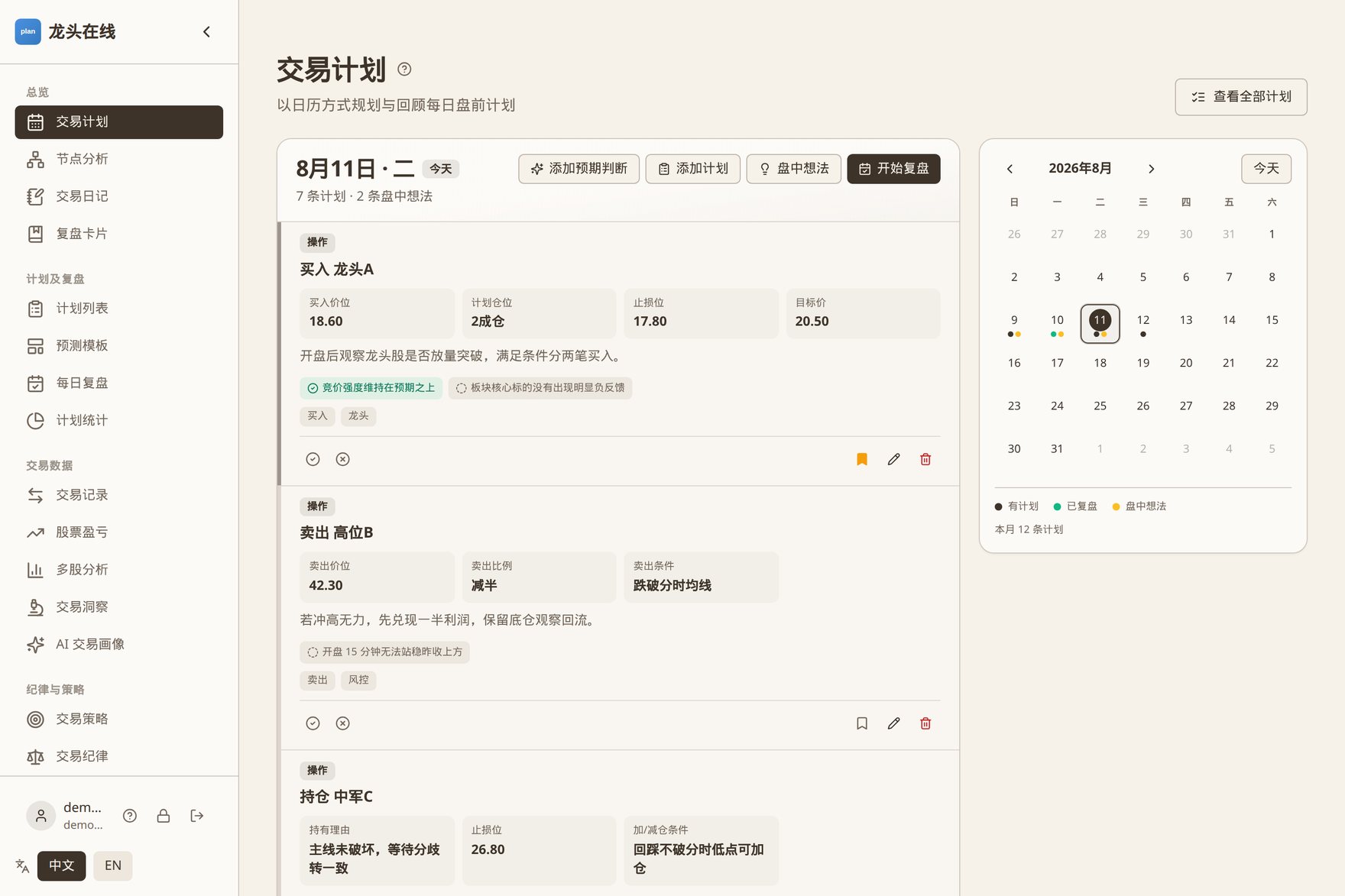Image resolution: width=1345 pixels, height=896 pixels.
Task: Open 节点分析 in the sidebar
Action: tap(119, 160)
